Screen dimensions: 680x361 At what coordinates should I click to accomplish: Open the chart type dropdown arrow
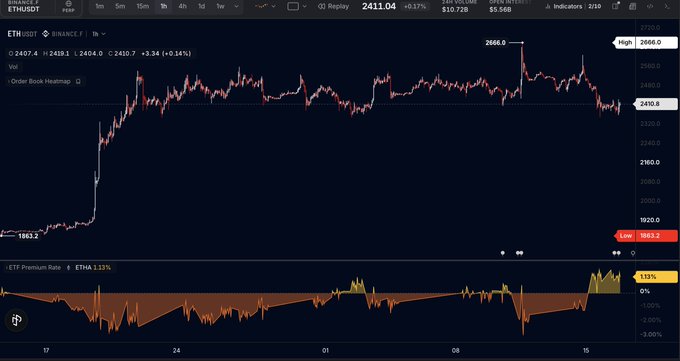[x=273, y=7]
